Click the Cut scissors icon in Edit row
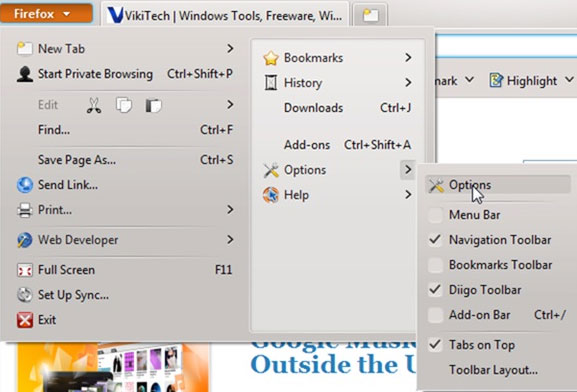 94,105
